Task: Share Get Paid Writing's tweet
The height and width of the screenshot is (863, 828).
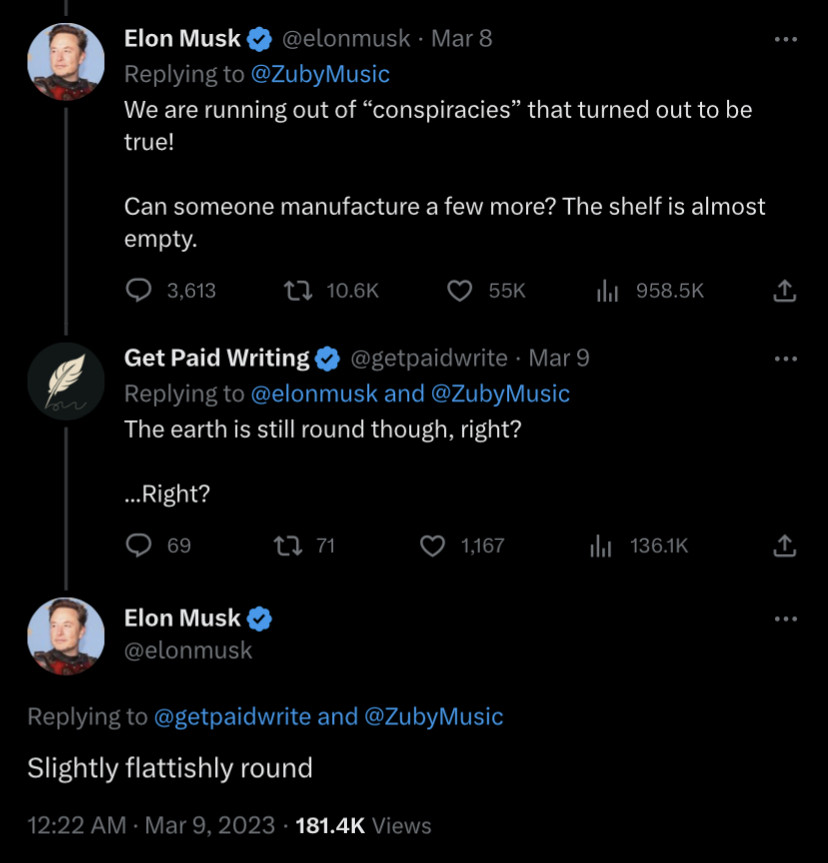Action: click(x=785, y=546)
